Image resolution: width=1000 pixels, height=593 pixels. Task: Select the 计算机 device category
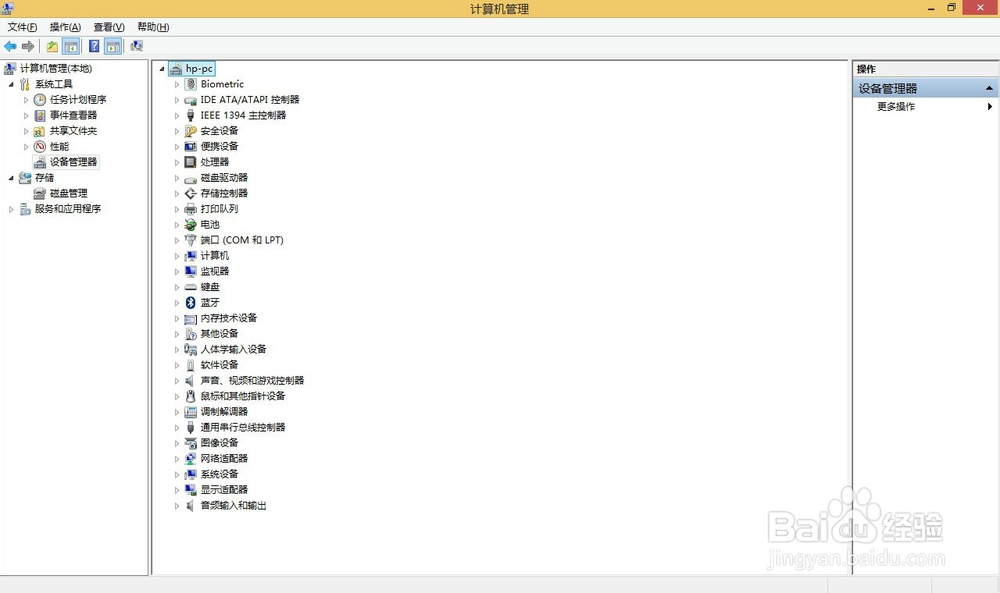coord(214,256)
